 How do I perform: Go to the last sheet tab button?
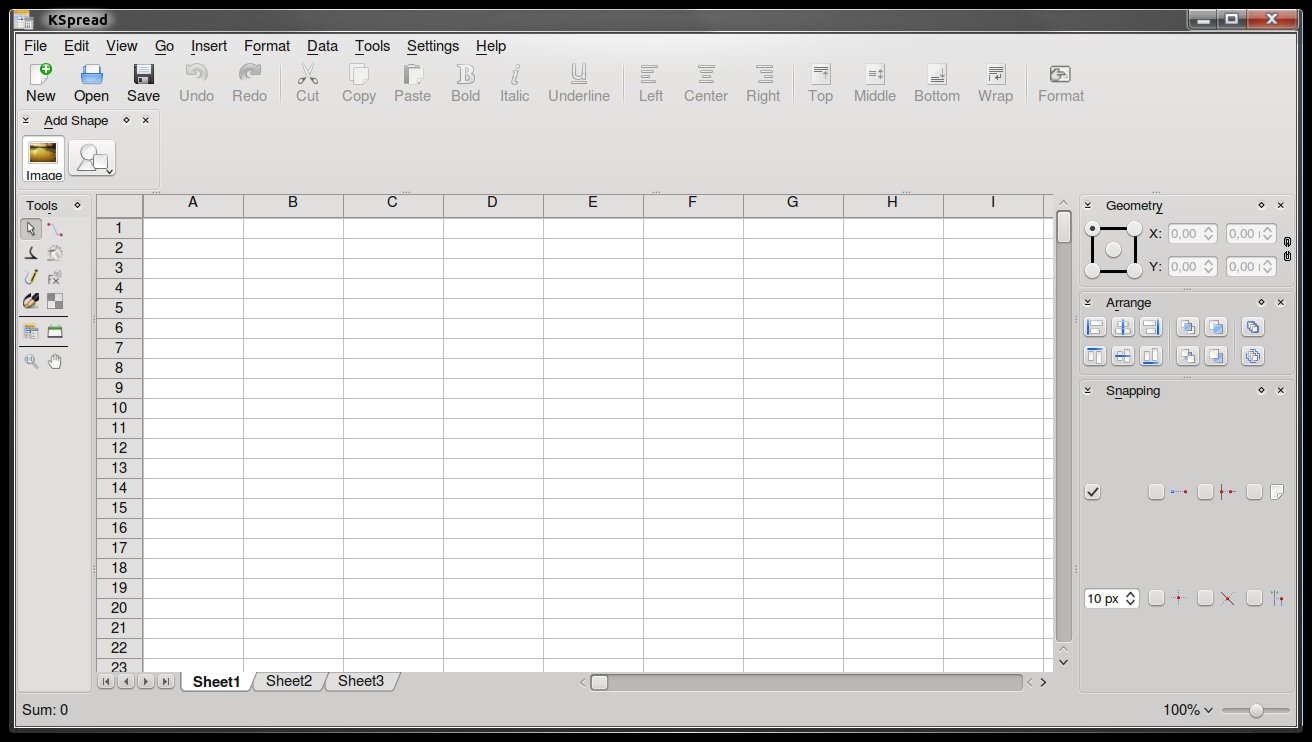tap(166, 681)
